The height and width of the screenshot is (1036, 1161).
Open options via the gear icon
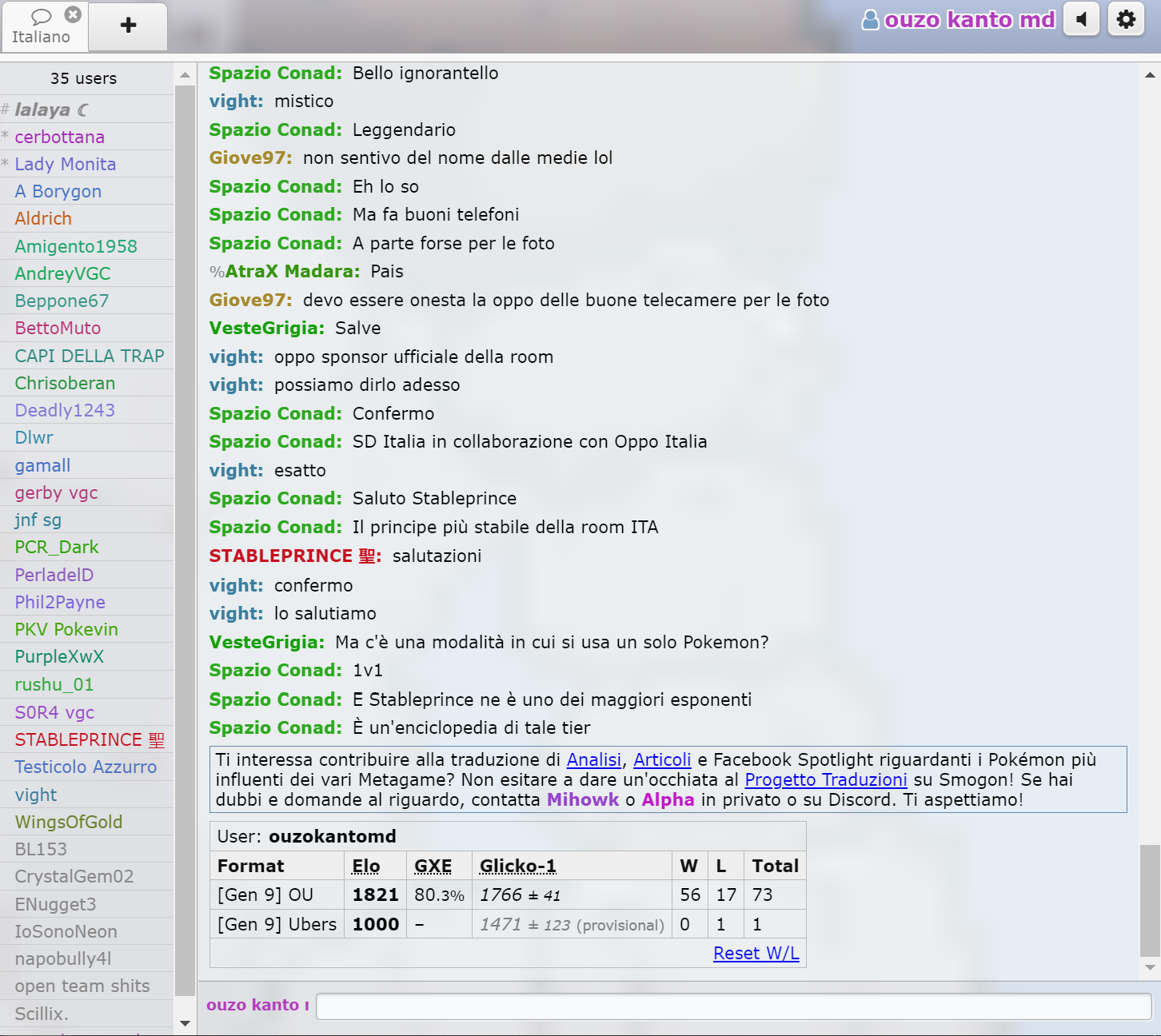pyautogui.click(x=1126, y=19)
